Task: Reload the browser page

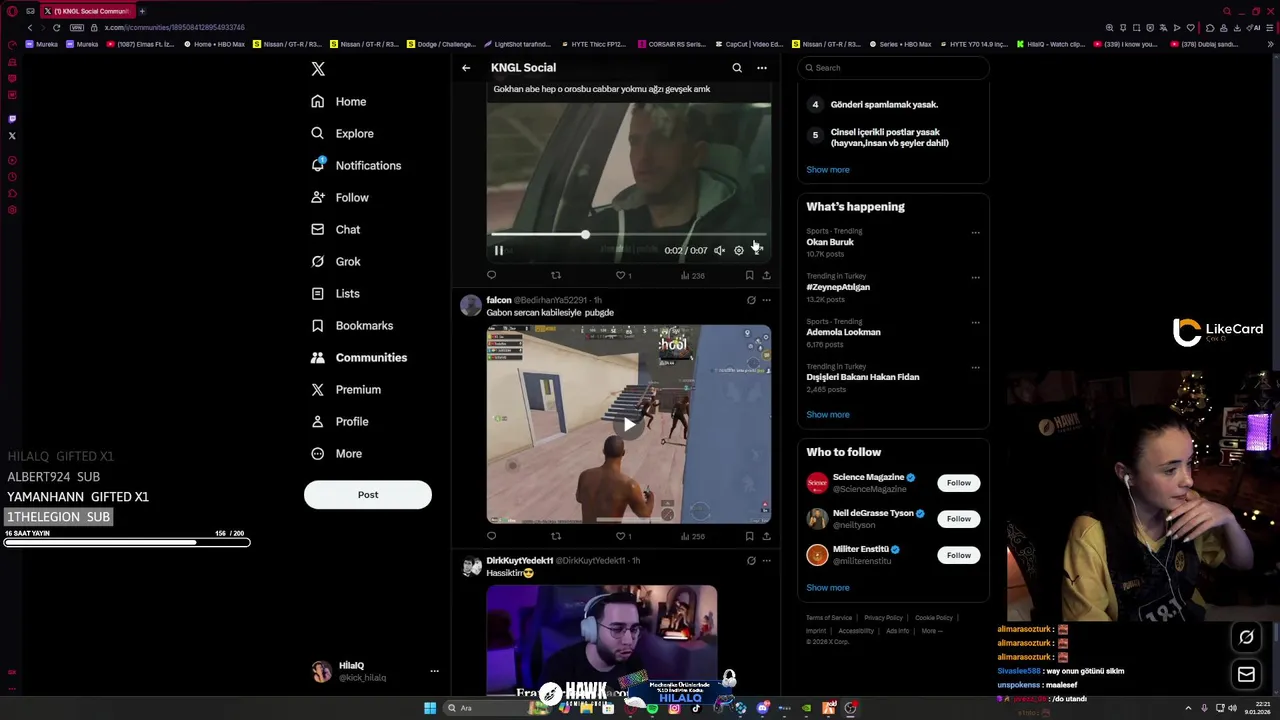Action: [x=56, y=28]
